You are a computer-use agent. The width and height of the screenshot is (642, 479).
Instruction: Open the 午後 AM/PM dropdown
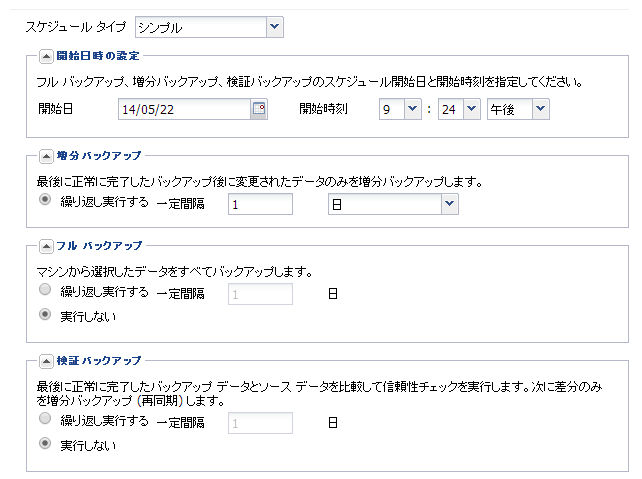coord(540,109)
